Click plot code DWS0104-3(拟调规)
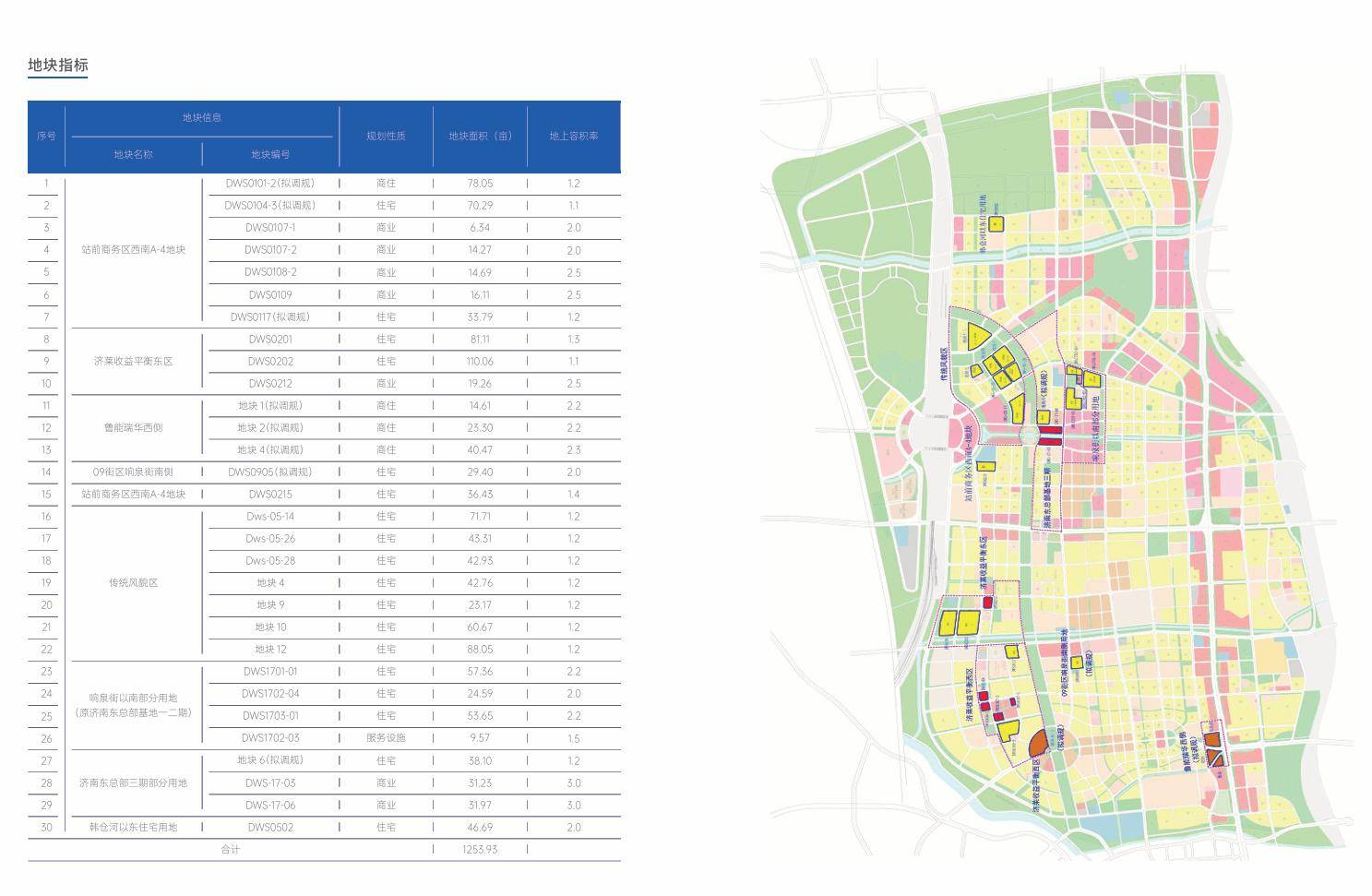The width and height of the screenshot is (1372, 896). [270, 205]
